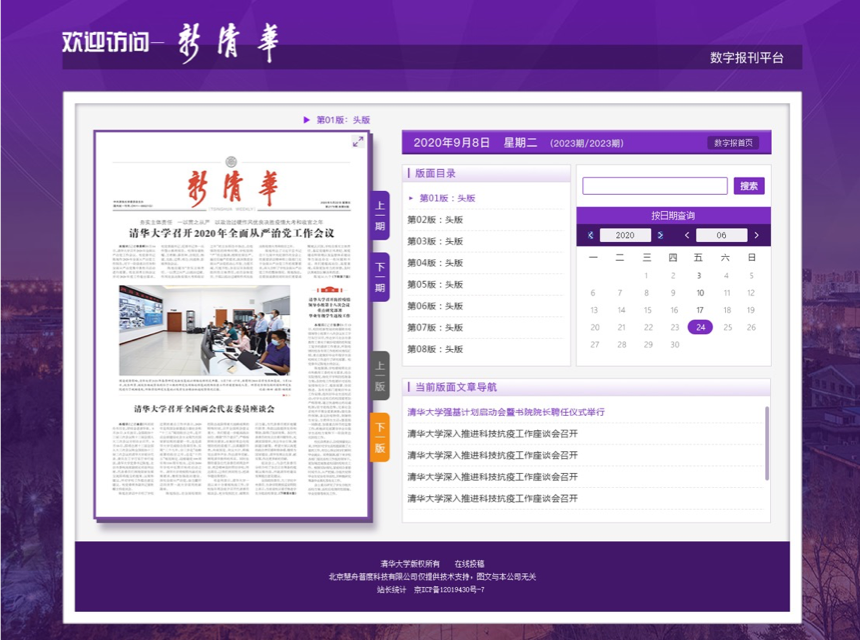Select date 12 in the calendar

pos(751,293)
